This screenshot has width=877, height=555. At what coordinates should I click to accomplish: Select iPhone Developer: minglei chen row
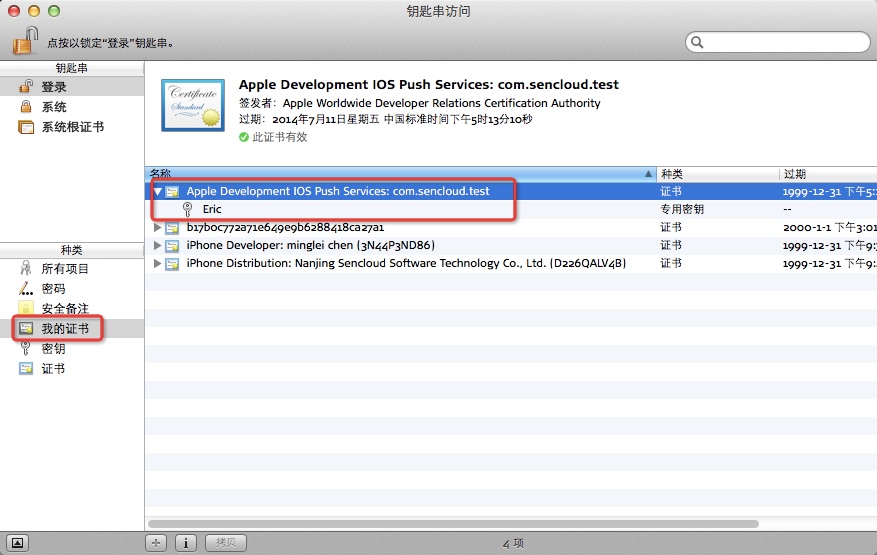tap(511, 245)
